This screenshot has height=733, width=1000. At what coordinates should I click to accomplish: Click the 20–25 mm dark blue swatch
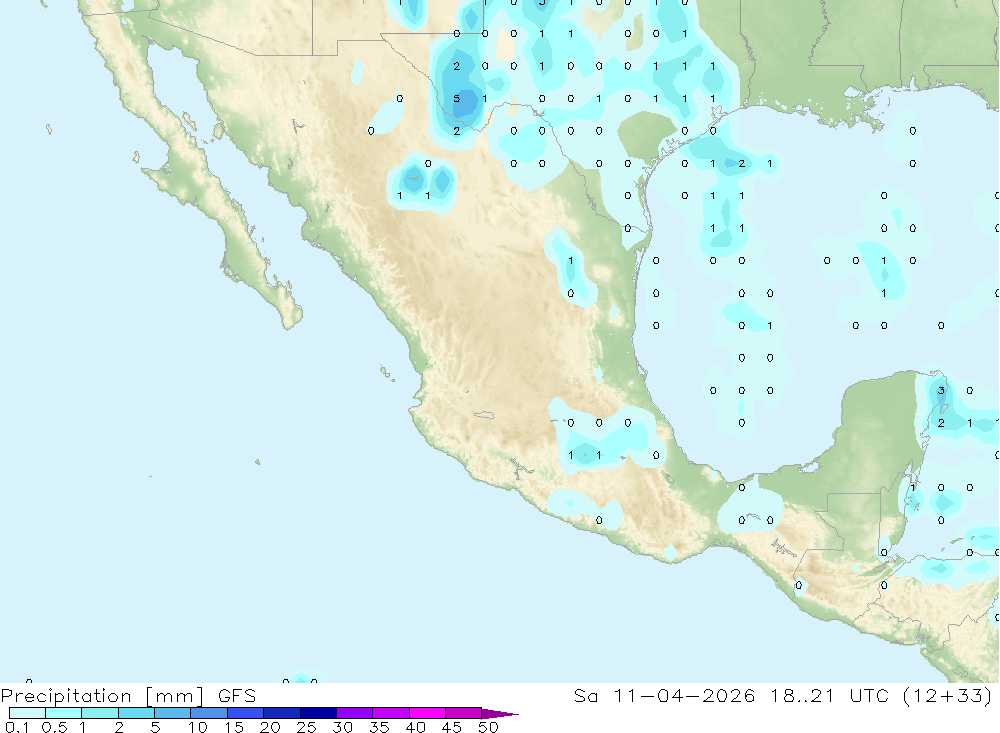[282, 713]
